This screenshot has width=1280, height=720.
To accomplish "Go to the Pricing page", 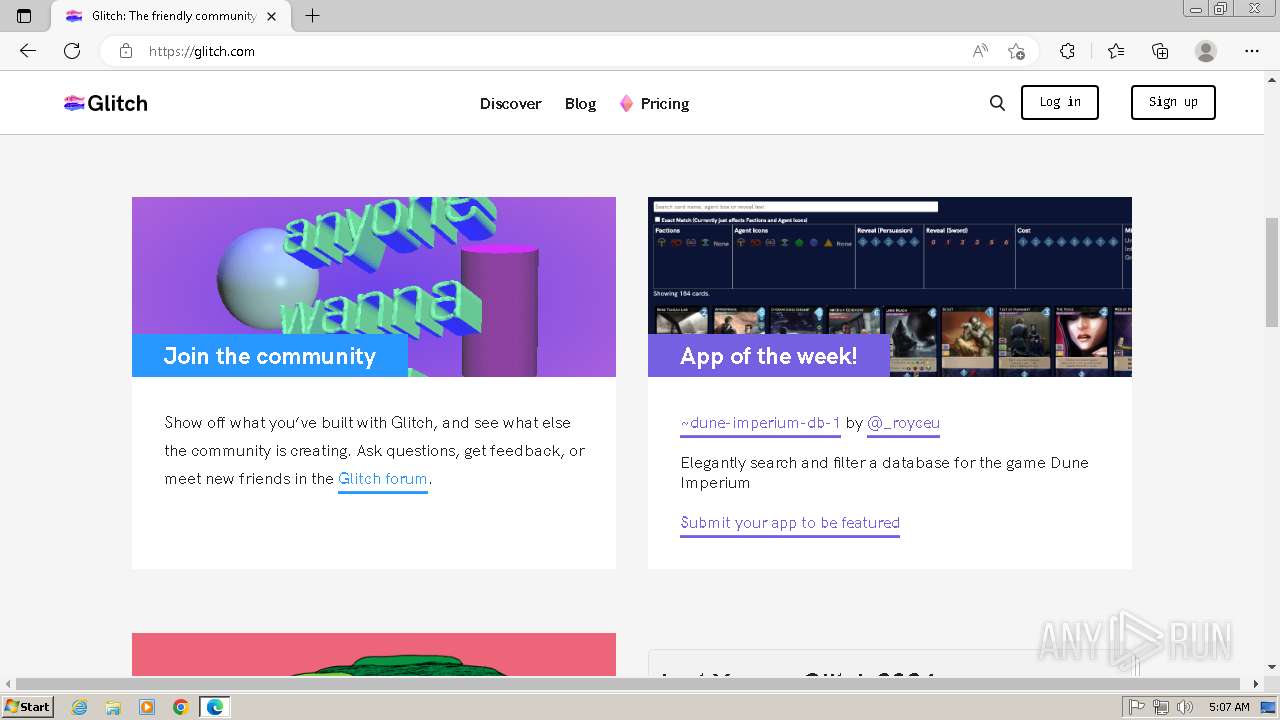I will coord(665,103).
